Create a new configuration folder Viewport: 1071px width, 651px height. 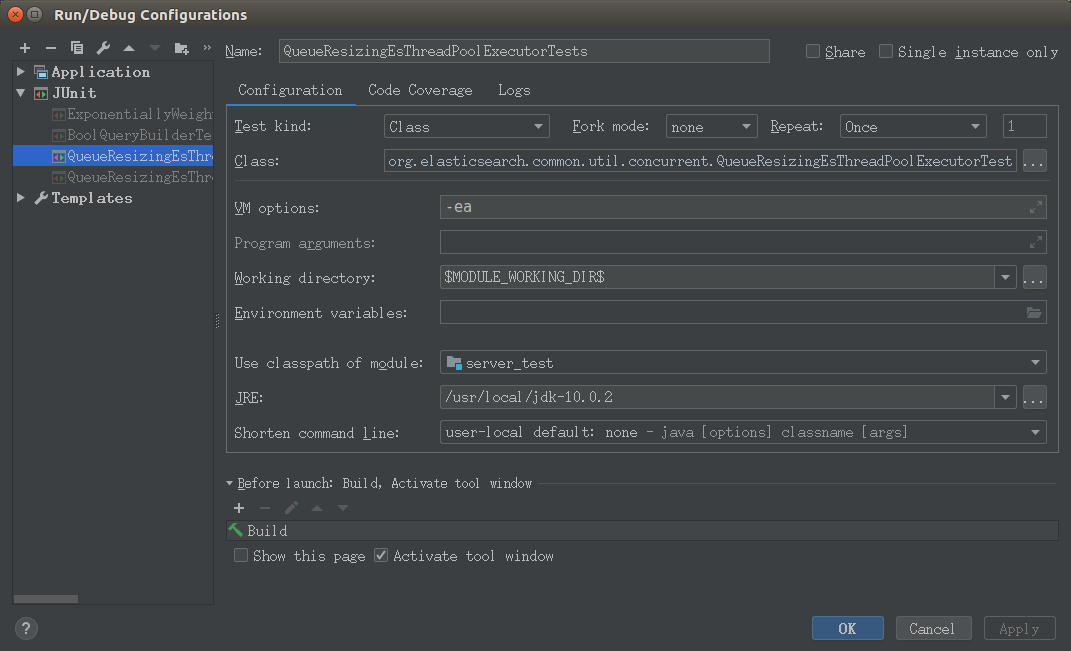tap(181, 48)
